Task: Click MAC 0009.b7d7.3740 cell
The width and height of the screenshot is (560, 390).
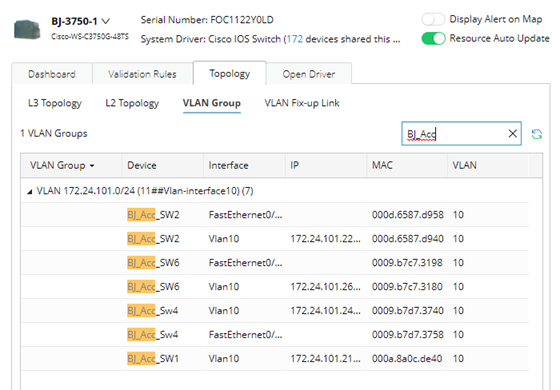Action: coord(408,310)
